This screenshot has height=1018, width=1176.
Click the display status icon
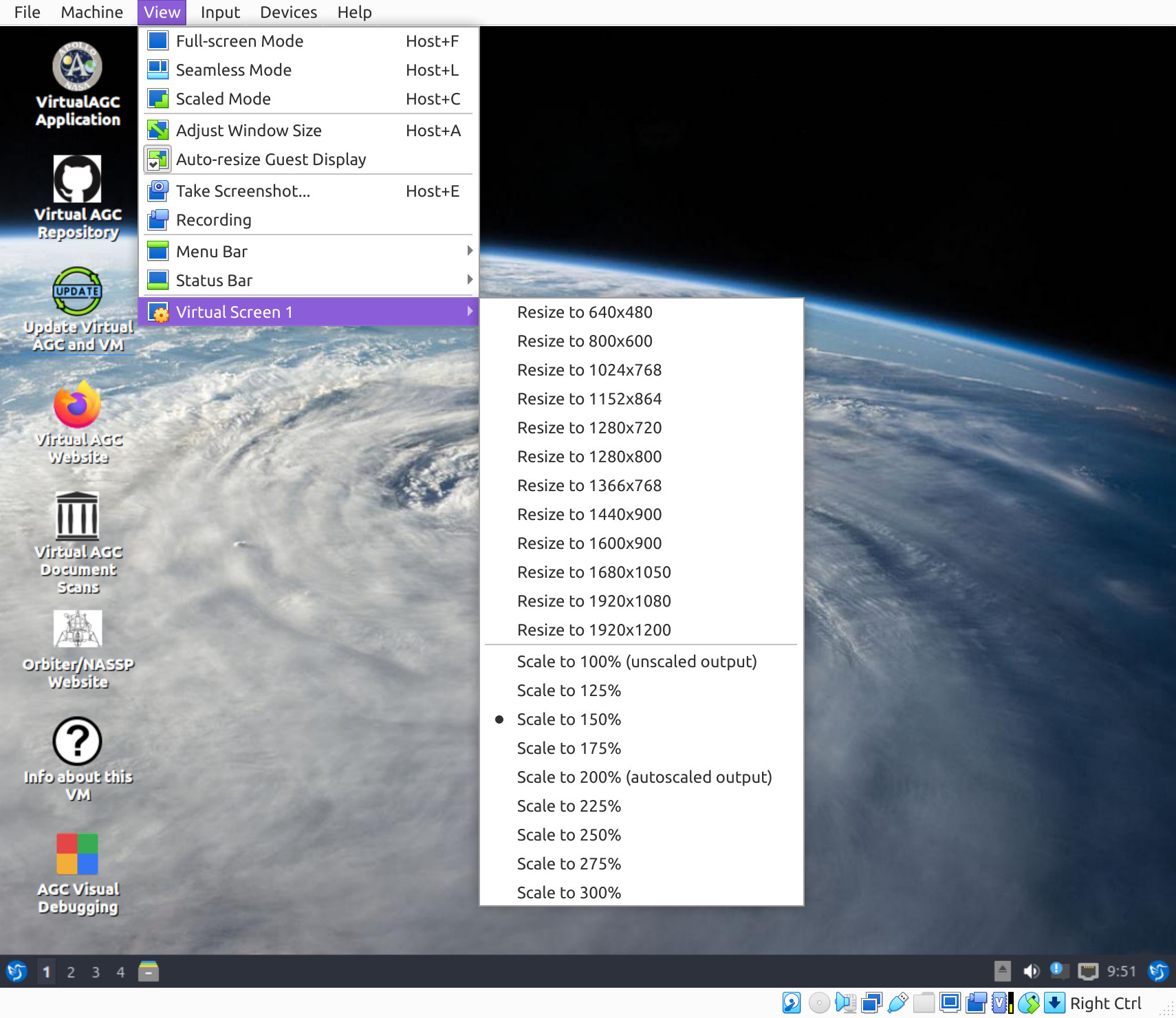(950, 1003)
